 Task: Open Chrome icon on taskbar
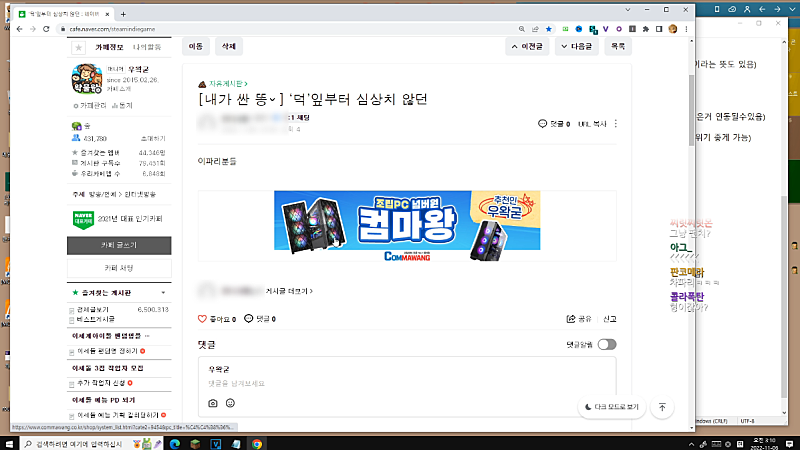(257, 444)
